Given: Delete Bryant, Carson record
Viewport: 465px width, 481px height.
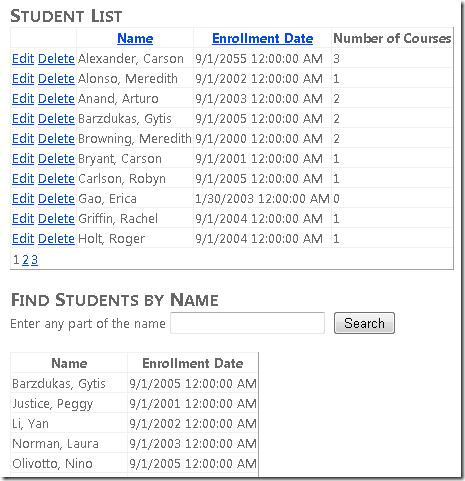Looking at the screenshot, I should pyautogui.click(x=56, y=159).
